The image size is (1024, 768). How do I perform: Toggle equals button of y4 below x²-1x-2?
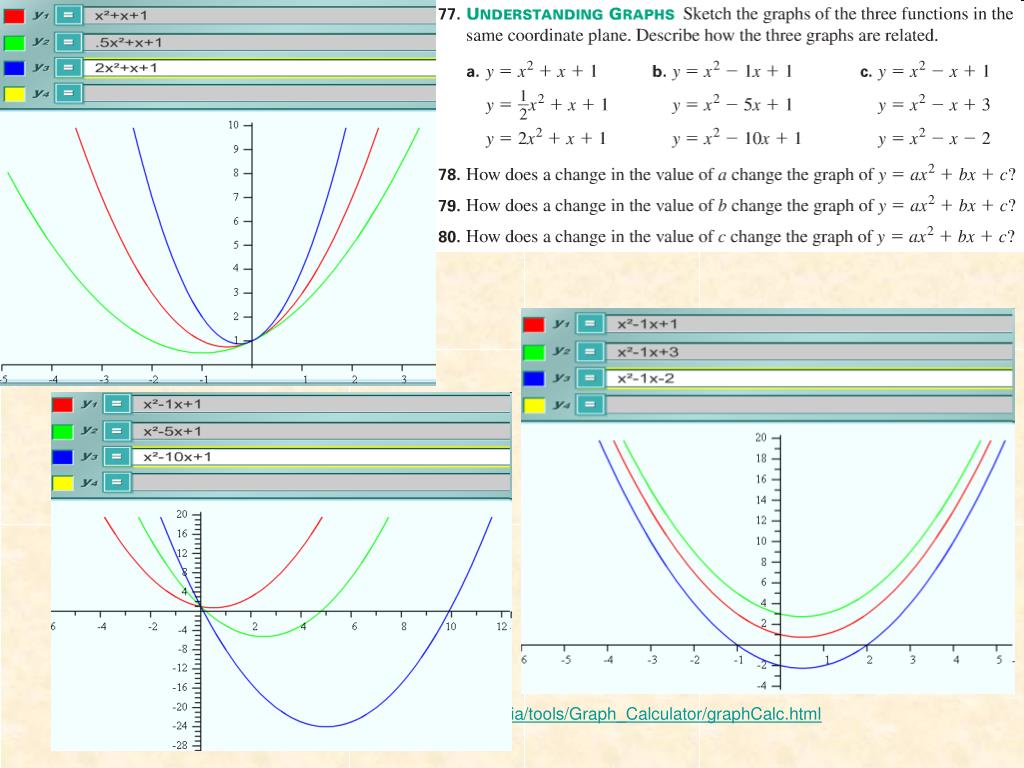[x=590, y=405]
